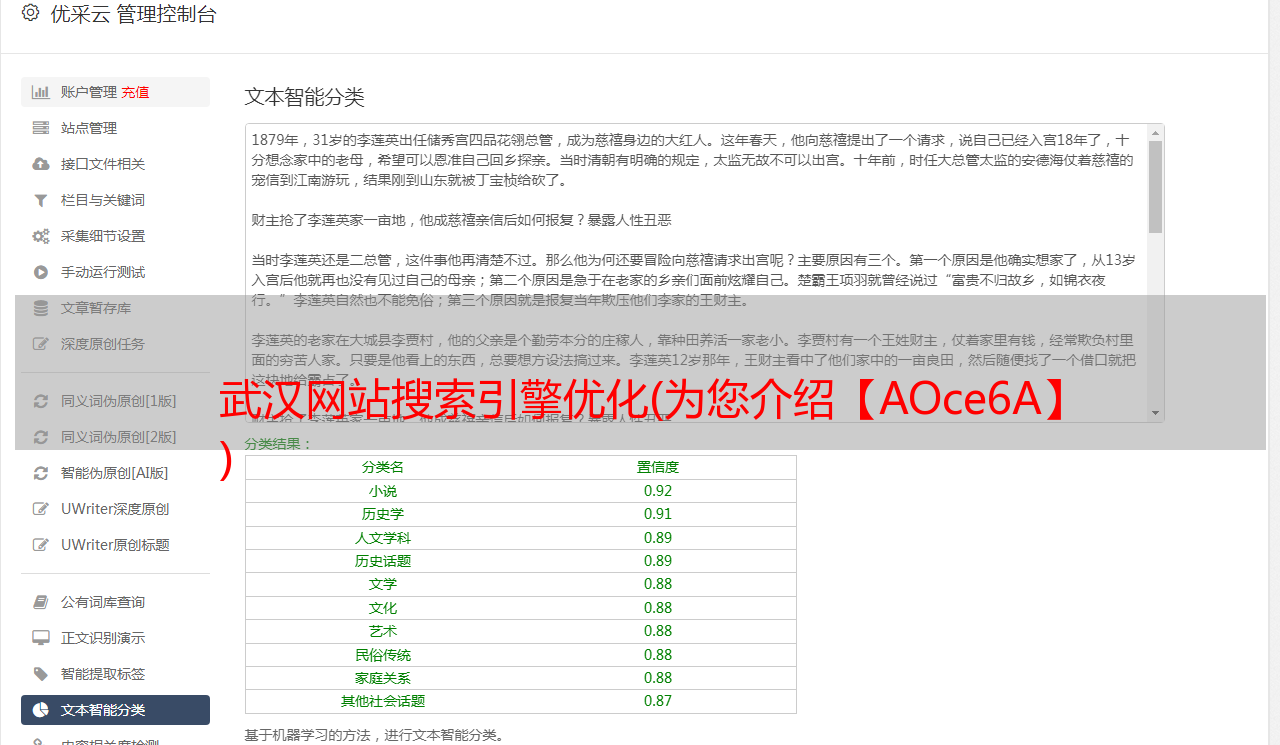Open 同义词伪原创[2版] in the sidebar
The height and width of the screenshot is (745, 1280).
click(x=118, y=437)
